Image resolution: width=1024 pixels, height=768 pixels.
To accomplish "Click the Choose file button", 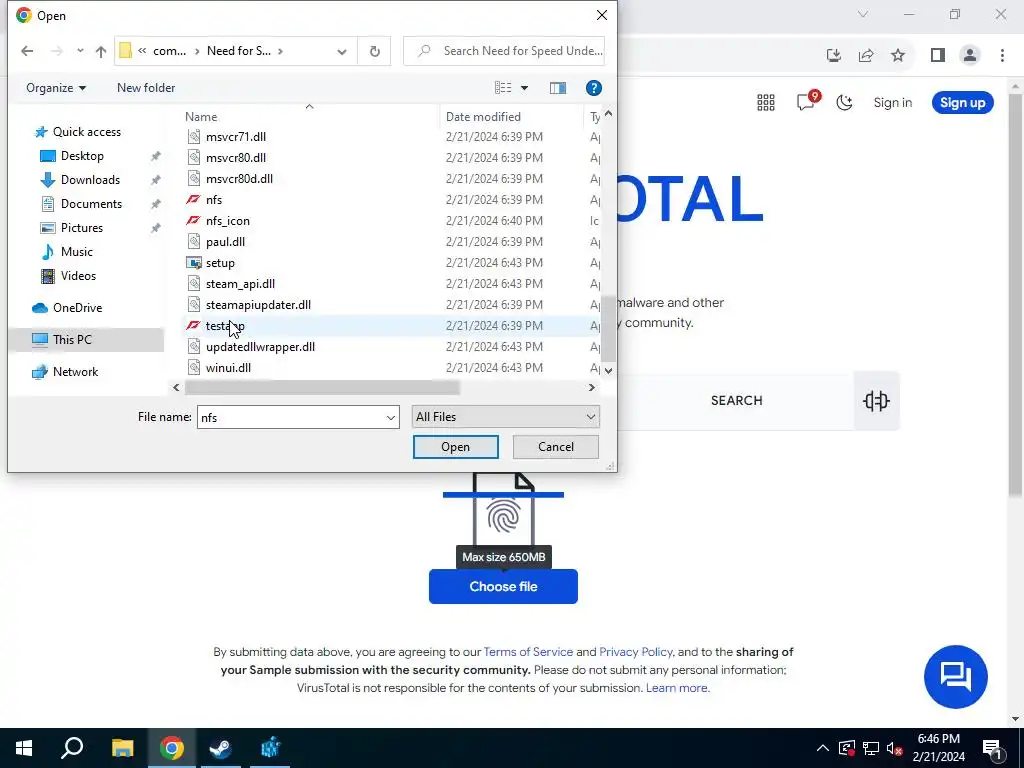I will 503,586.
